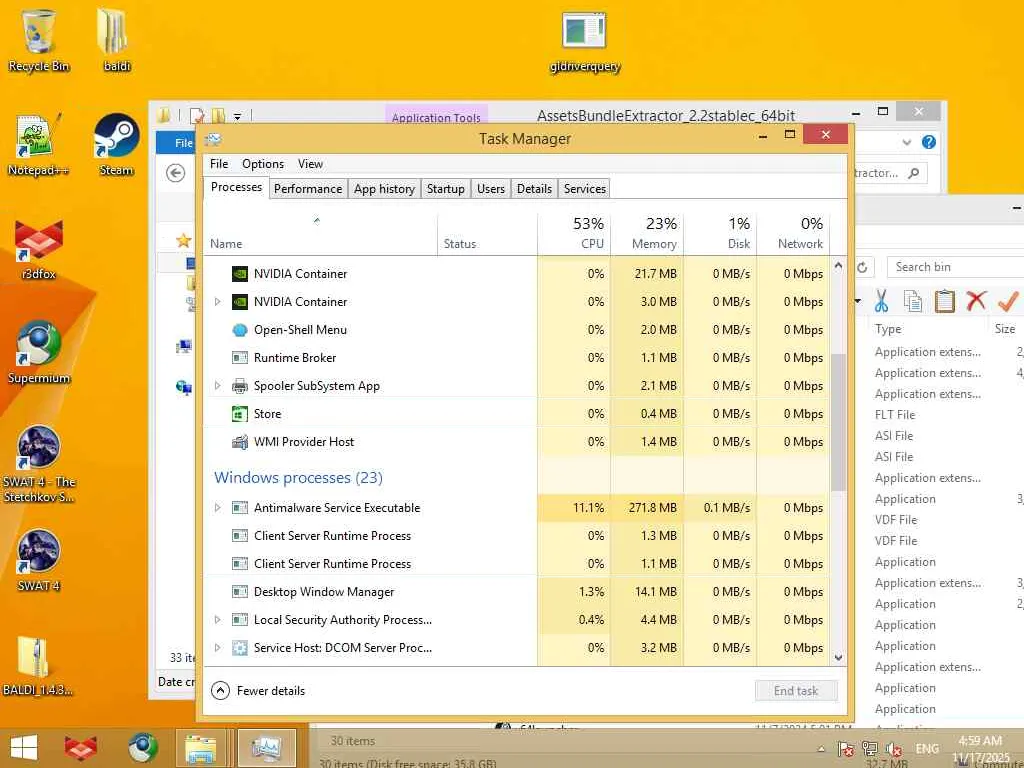Switch to the Startup tab
Screen dimensions: 1024x768
click(x=445, y=189)
